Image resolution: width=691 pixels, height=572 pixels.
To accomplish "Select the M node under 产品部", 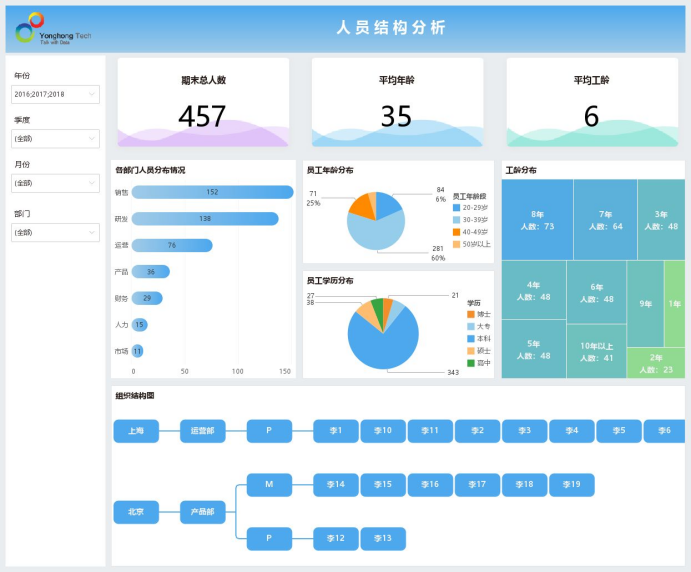I will pos(269,485).
